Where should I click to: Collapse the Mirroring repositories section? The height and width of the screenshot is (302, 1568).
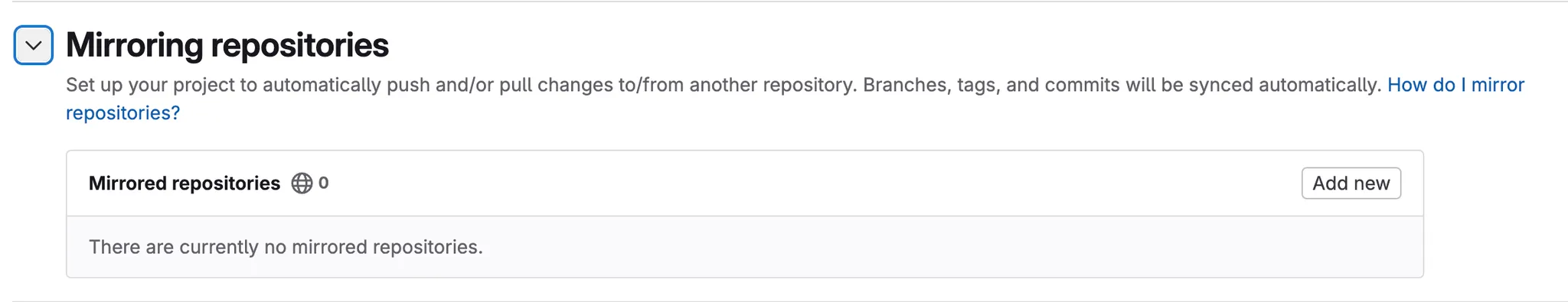click(x=34, y=45)
